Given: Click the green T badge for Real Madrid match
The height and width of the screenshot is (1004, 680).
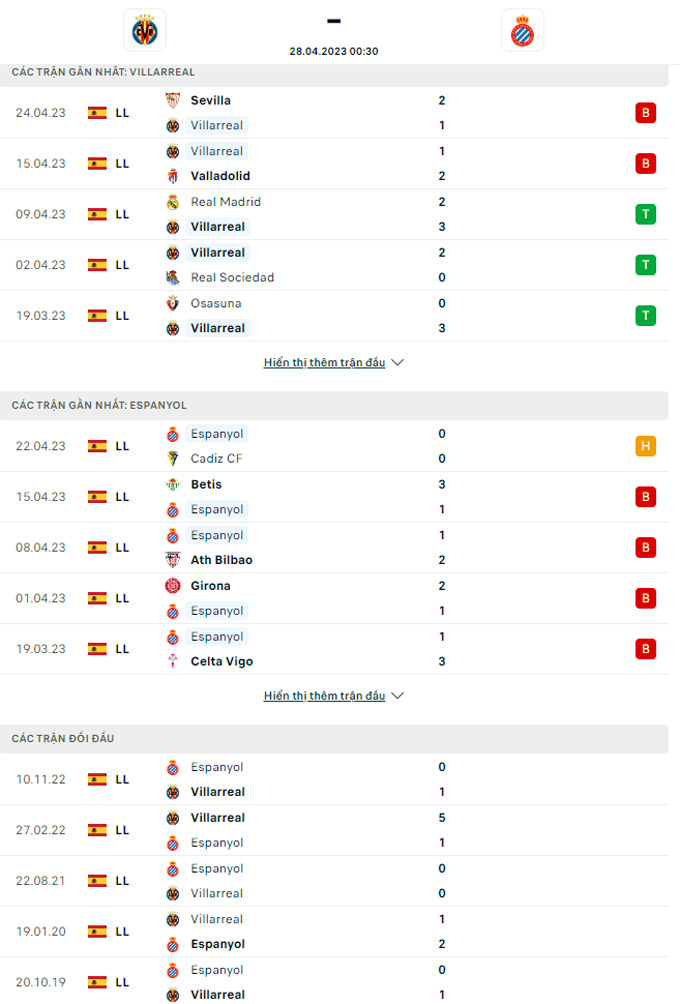Looking at the screenshot, I should click(645, 214).
